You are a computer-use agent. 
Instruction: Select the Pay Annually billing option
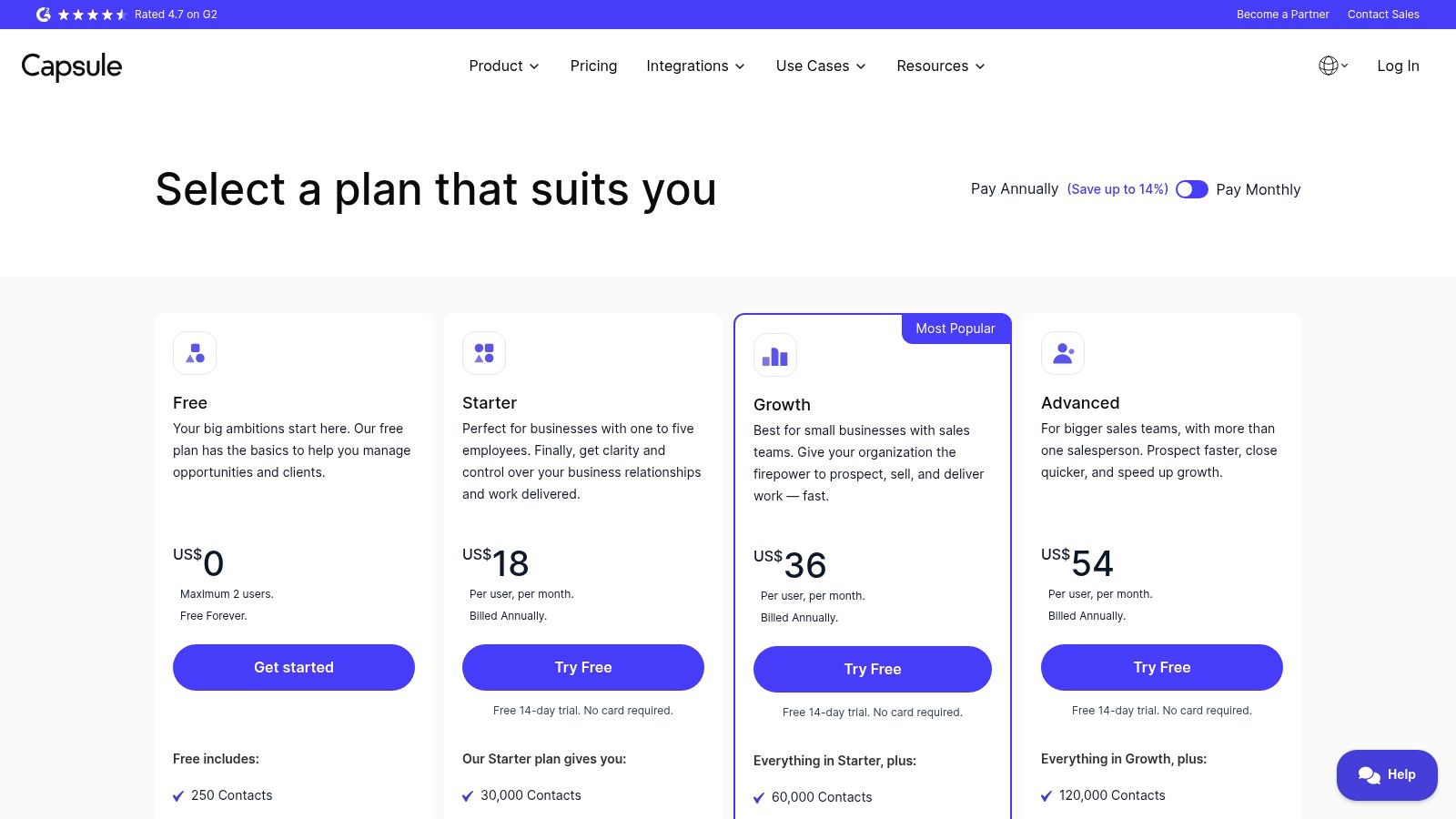coord(1014,189)
